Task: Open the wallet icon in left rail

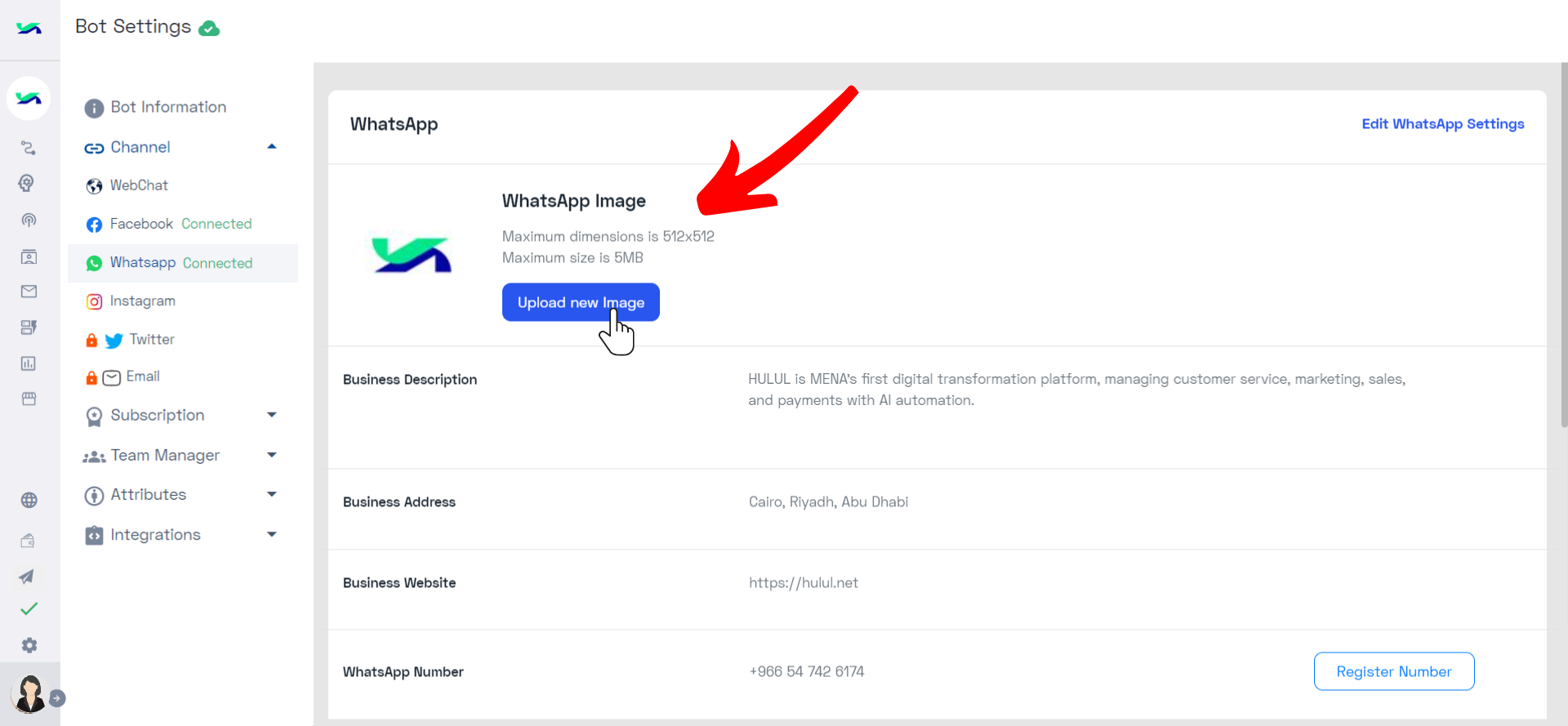Action: coord(27,540)
